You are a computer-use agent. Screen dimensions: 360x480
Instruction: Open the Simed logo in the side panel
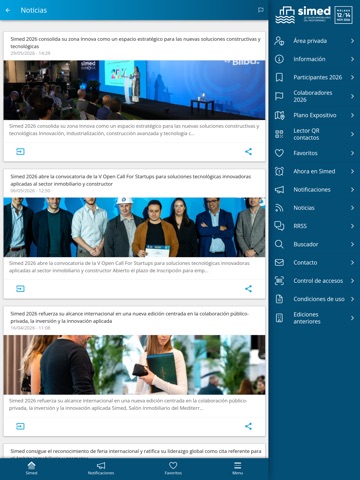pos(314,15)
